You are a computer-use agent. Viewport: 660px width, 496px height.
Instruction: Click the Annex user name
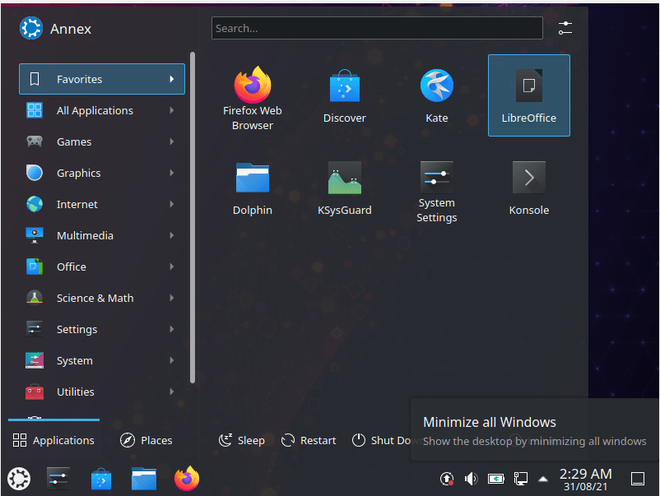coord(71,29)
